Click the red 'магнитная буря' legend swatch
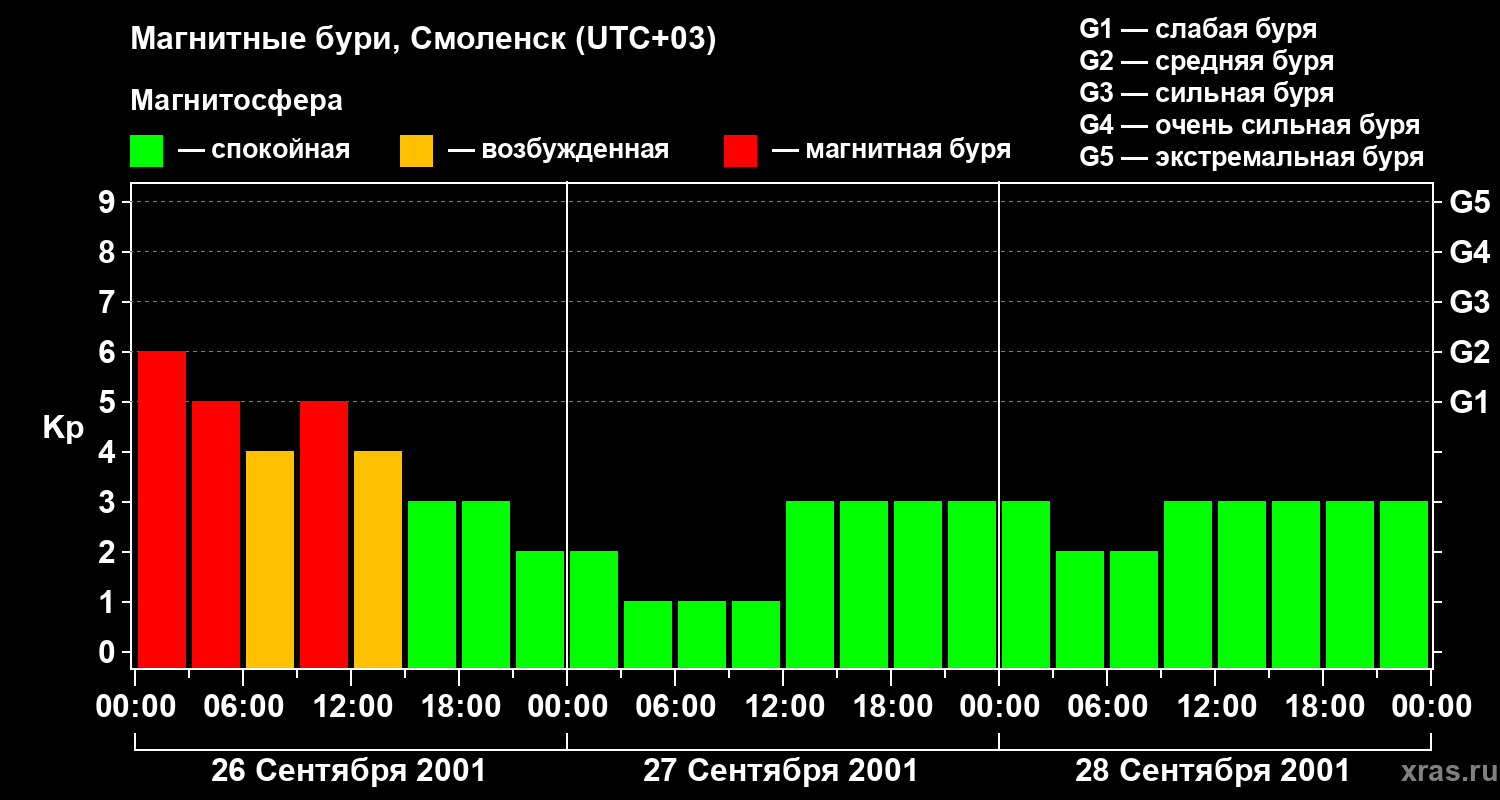 (740, 151)
